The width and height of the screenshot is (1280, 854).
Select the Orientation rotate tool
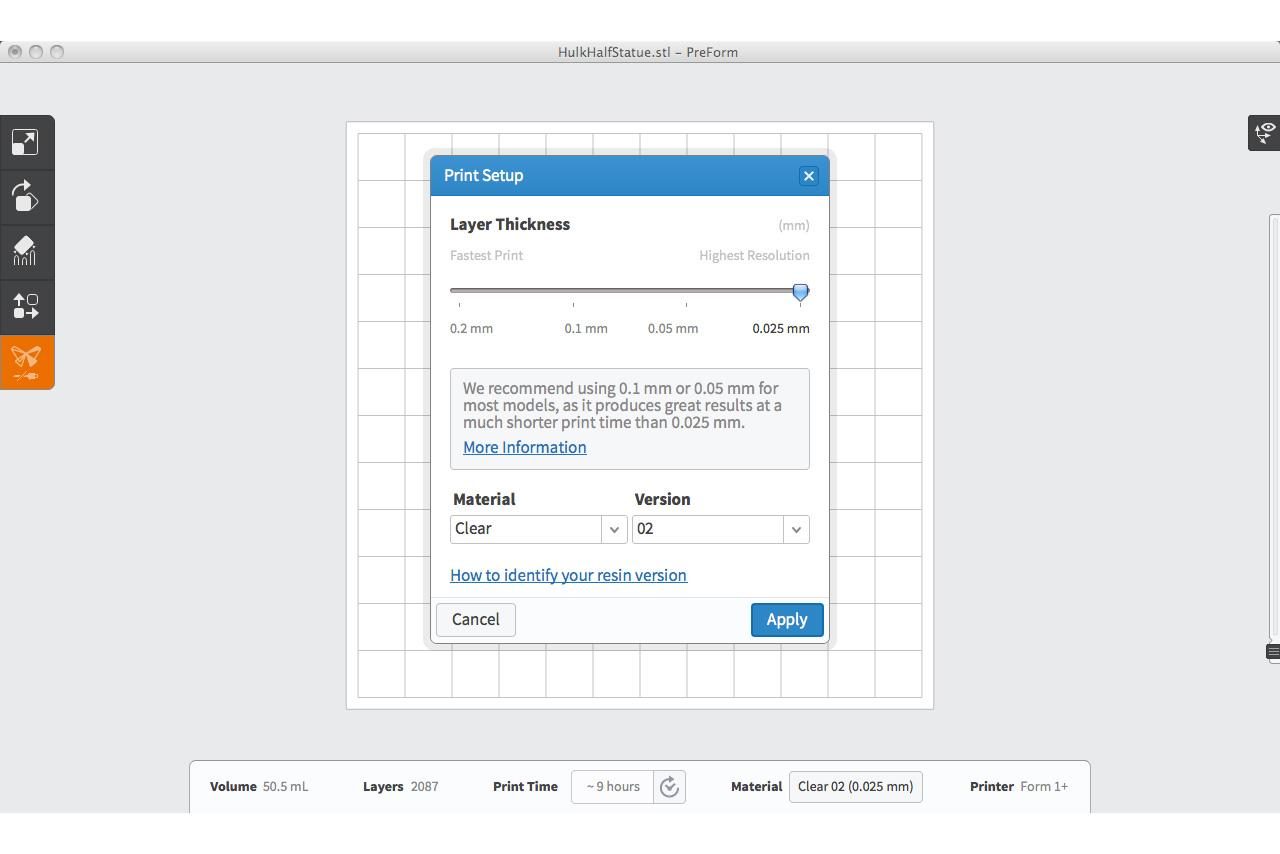pos(25,196)
